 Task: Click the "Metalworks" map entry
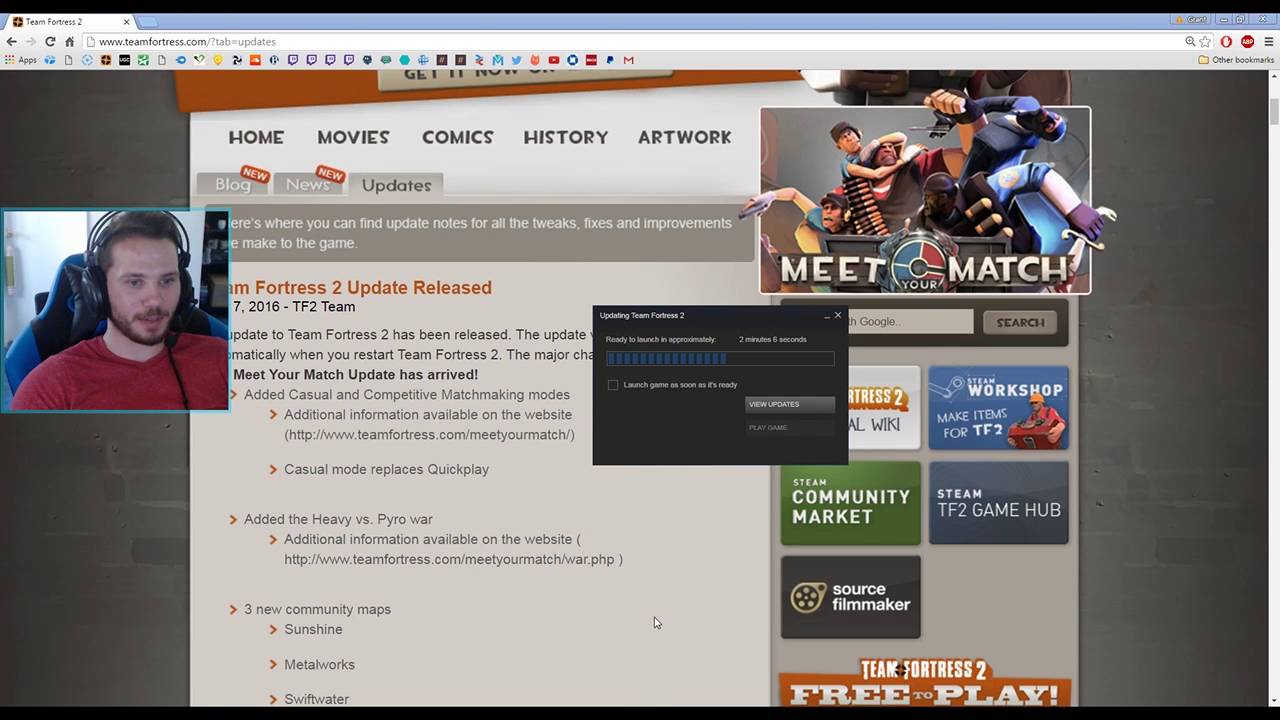(319, 664)
